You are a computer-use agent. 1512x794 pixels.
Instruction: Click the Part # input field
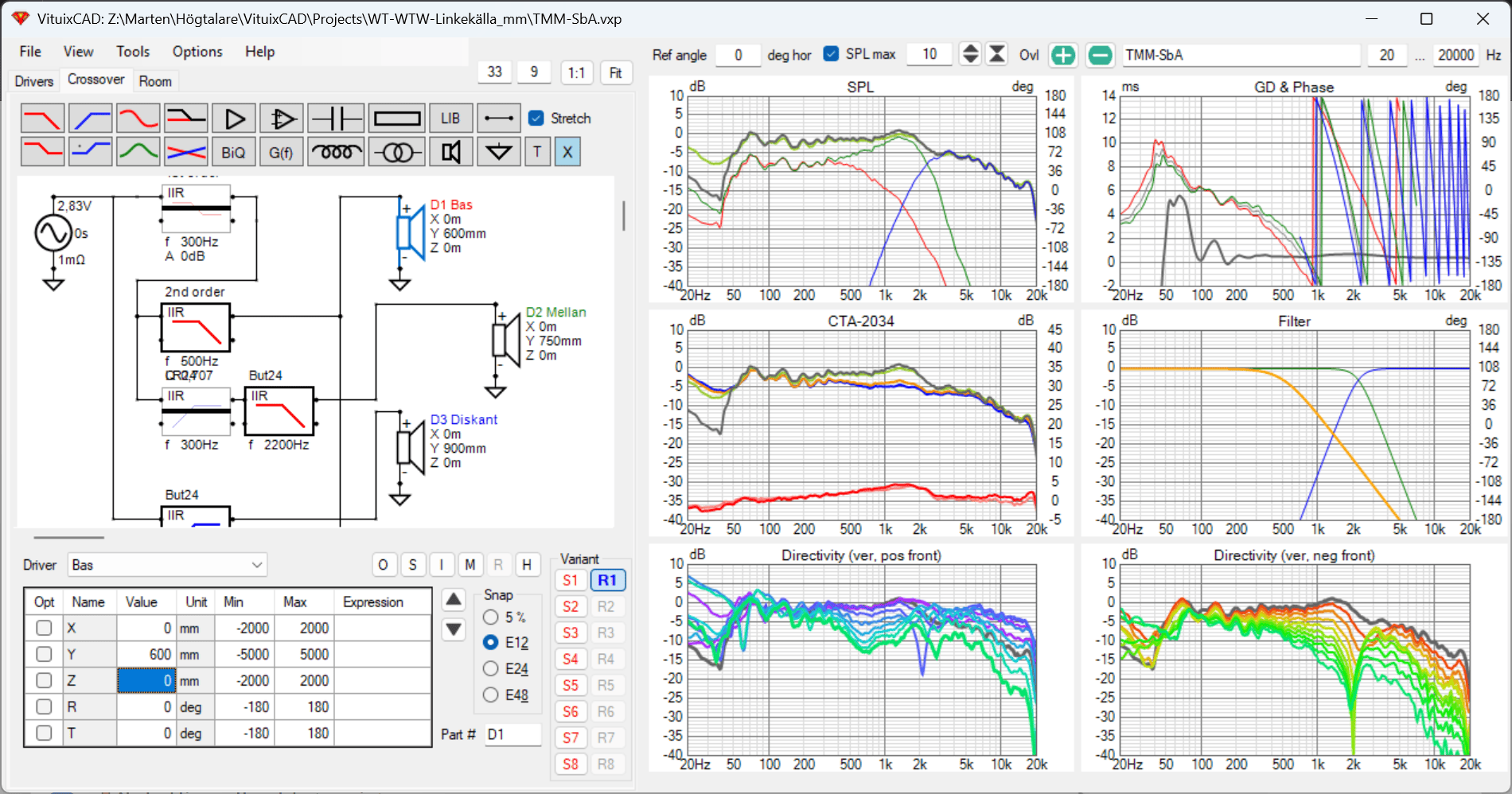(x=512, y=734)
